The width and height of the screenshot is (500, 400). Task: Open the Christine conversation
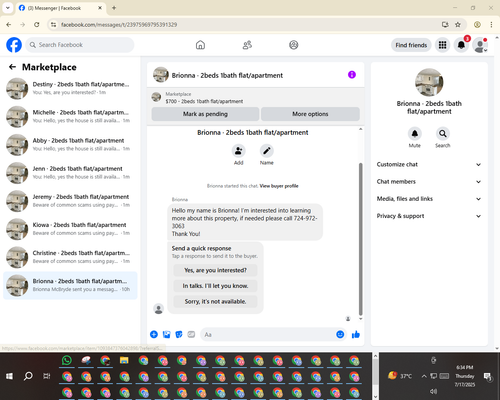pyautogui.click(x=70, y=257)
